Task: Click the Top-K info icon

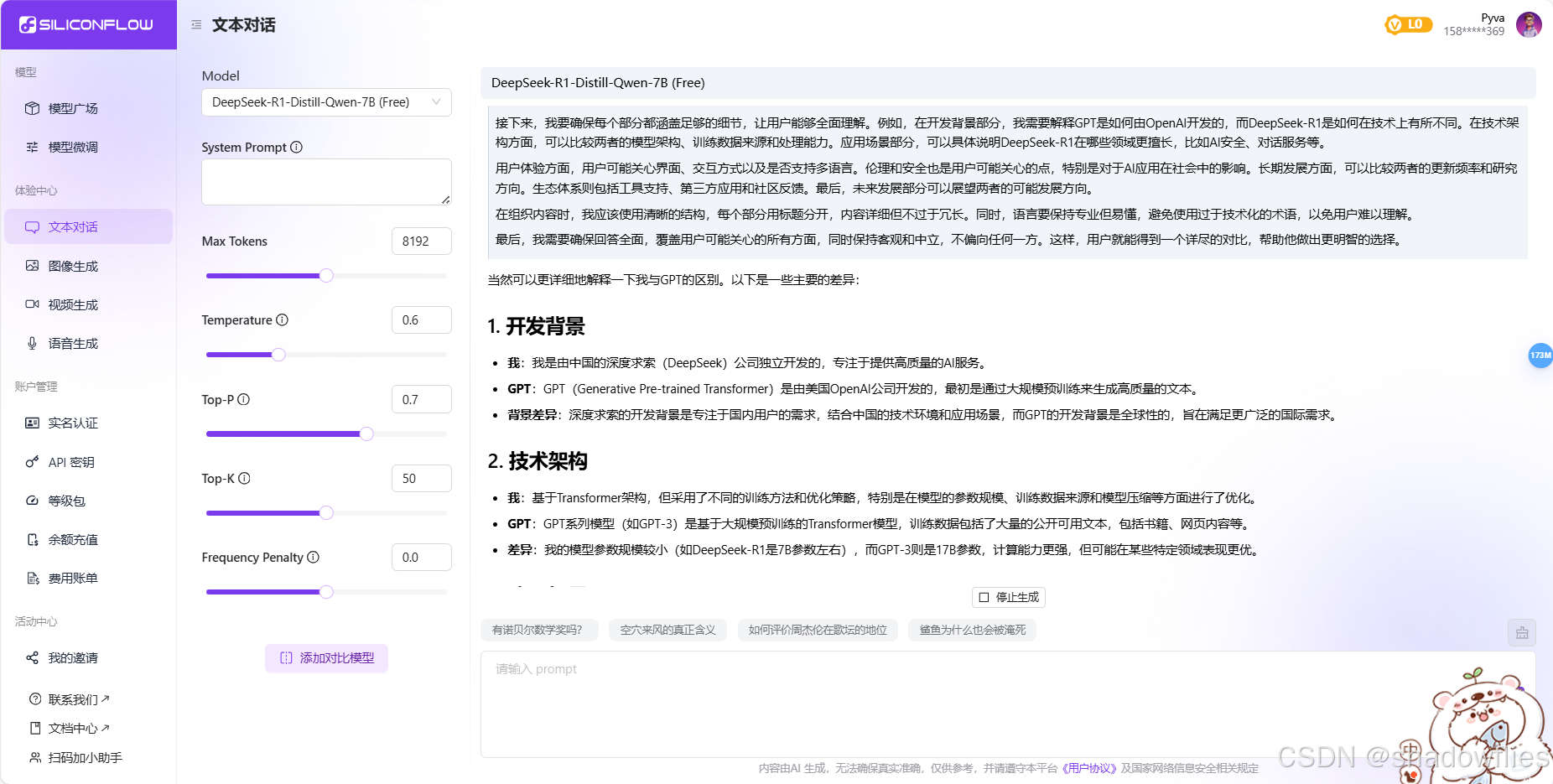Action: point(244,478)
